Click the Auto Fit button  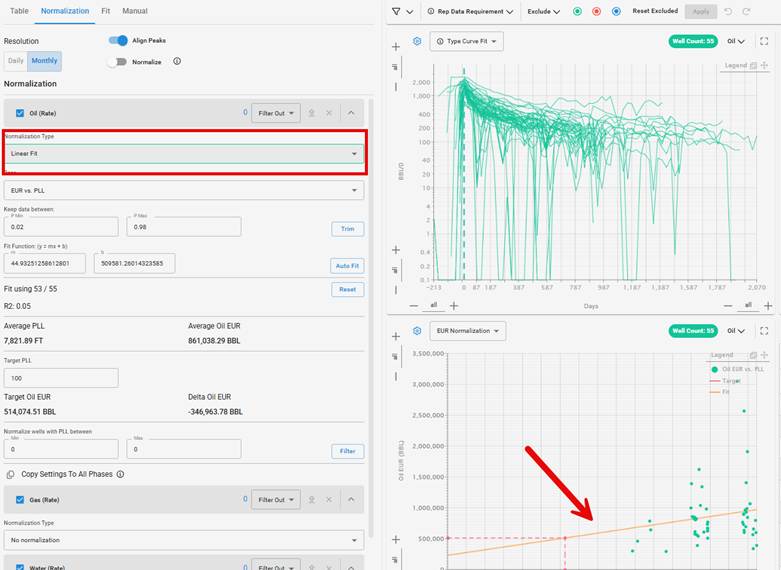tap(347, 266)
